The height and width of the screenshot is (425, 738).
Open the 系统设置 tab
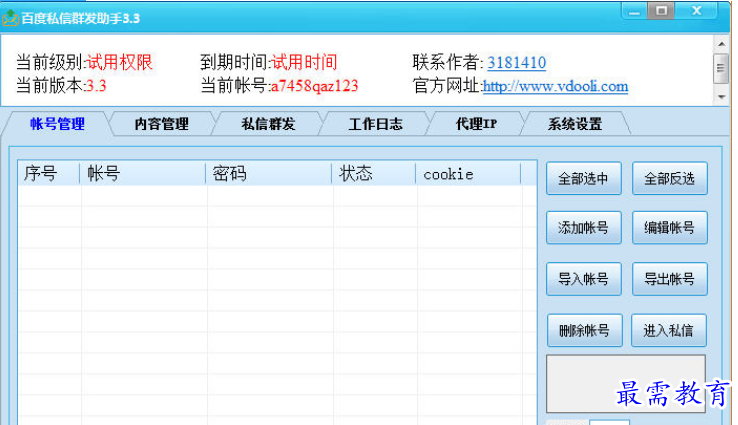click(575, 124)
